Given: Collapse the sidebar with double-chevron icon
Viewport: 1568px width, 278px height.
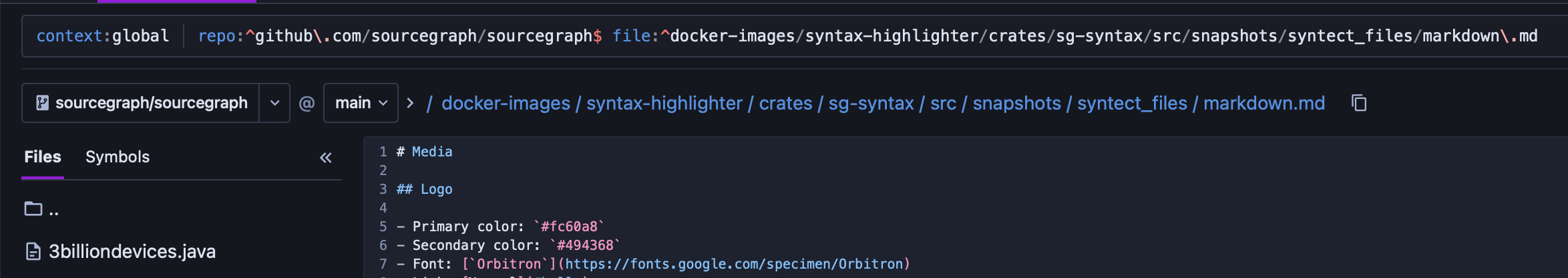Looking at the screenshot, I should pos(325,158).
